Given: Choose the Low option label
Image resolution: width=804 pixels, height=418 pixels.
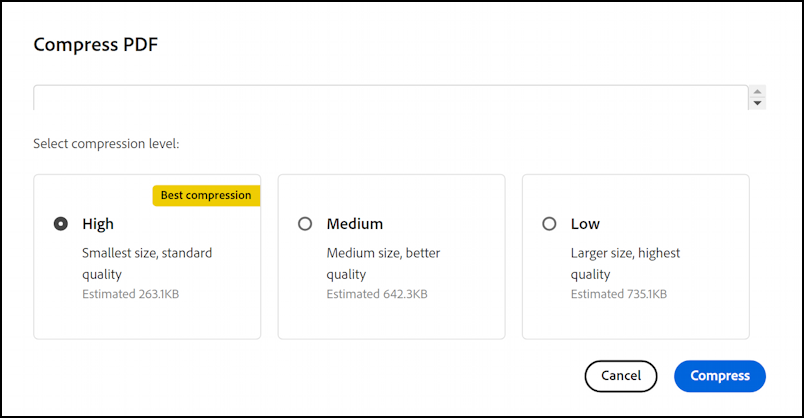Looking at the screenshot, I should click(x=585, y=224).
